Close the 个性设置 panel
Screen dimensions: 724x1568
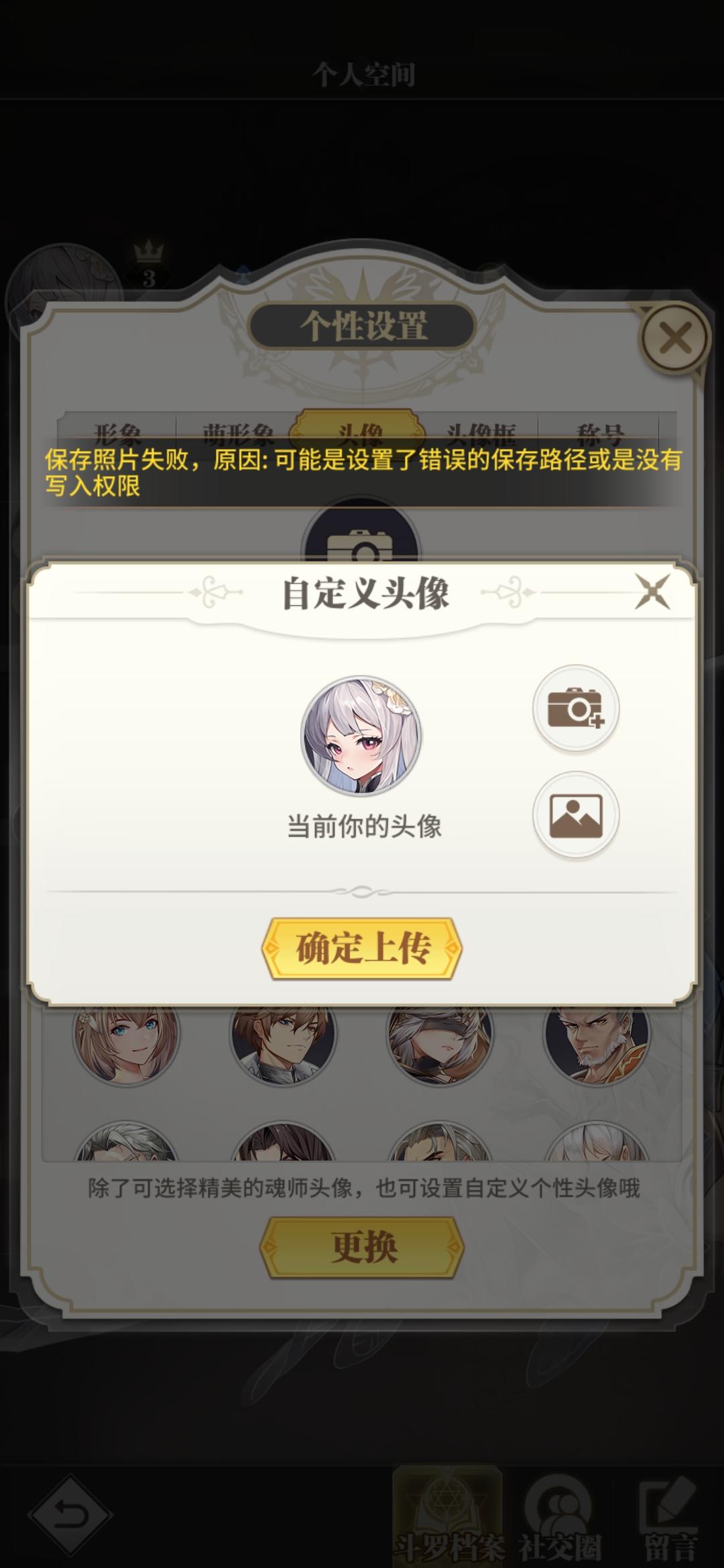[674, 338]
